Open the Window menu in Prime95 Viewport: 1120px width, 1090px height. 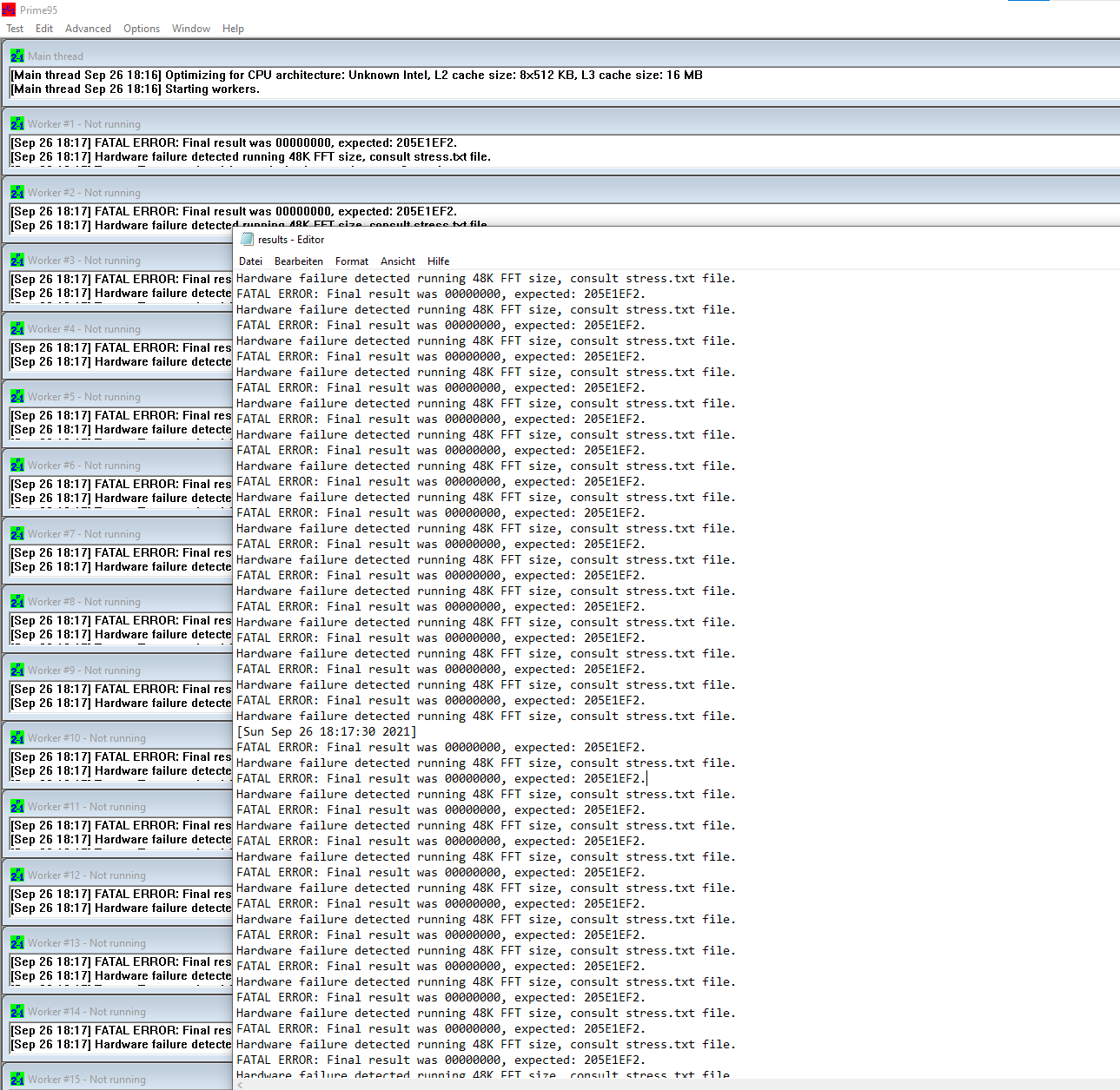(191, 29)
